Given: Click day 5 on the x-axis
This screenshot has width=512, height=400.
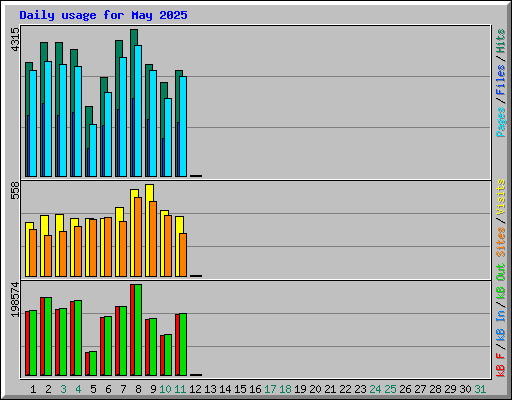Looking at the screenshot, I should [93, 389].
